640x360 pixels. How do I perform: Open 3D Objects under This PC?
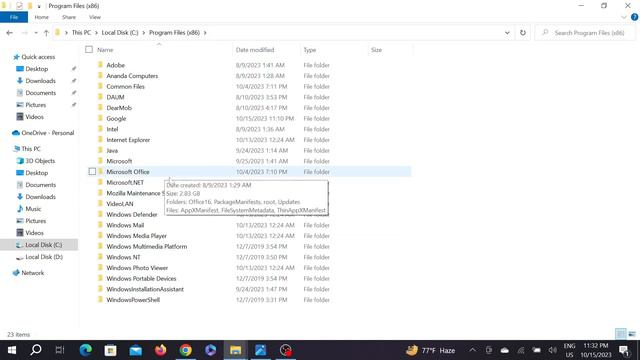pos(40,161)
